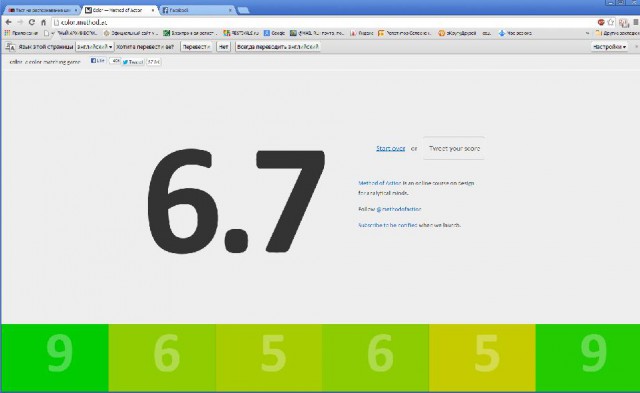Screen dimensions: 640x393
Task: Click the red AdBlock extension icon
Action: point(601,22)
